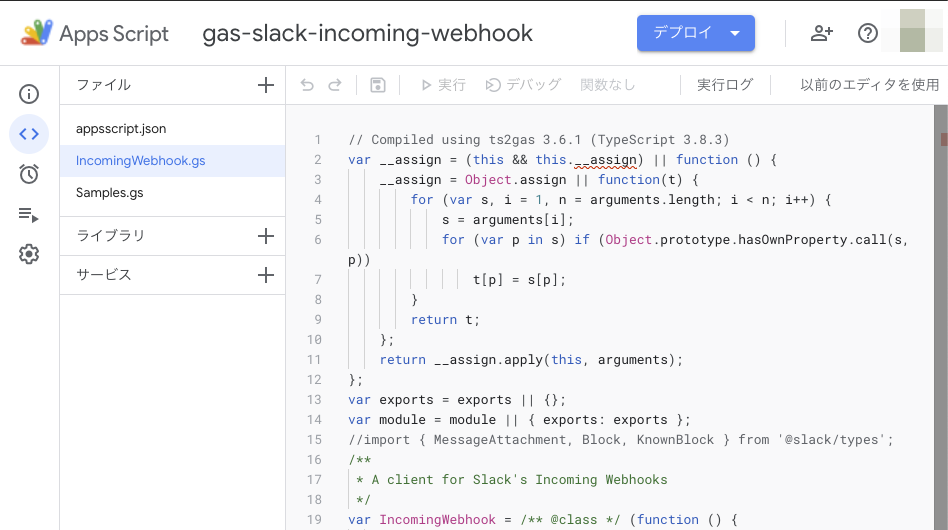
Task: Run the script with 実行 button
Action: (x=443, y=85)
